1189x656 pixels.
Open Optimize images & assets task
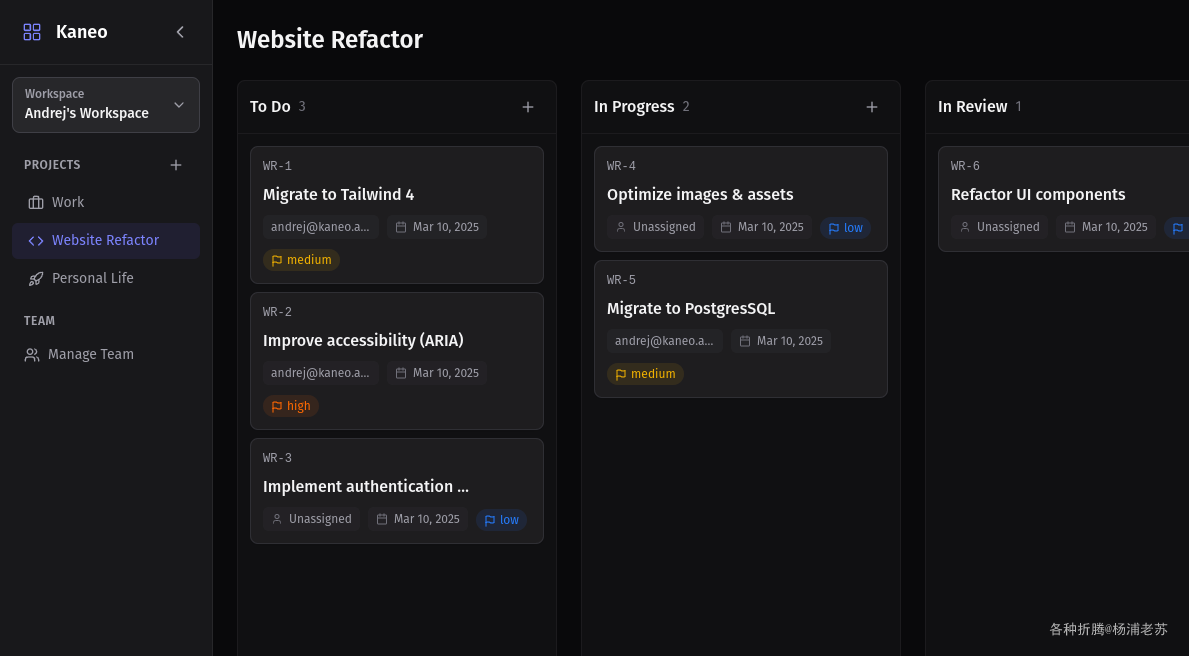tap(700, 194)
